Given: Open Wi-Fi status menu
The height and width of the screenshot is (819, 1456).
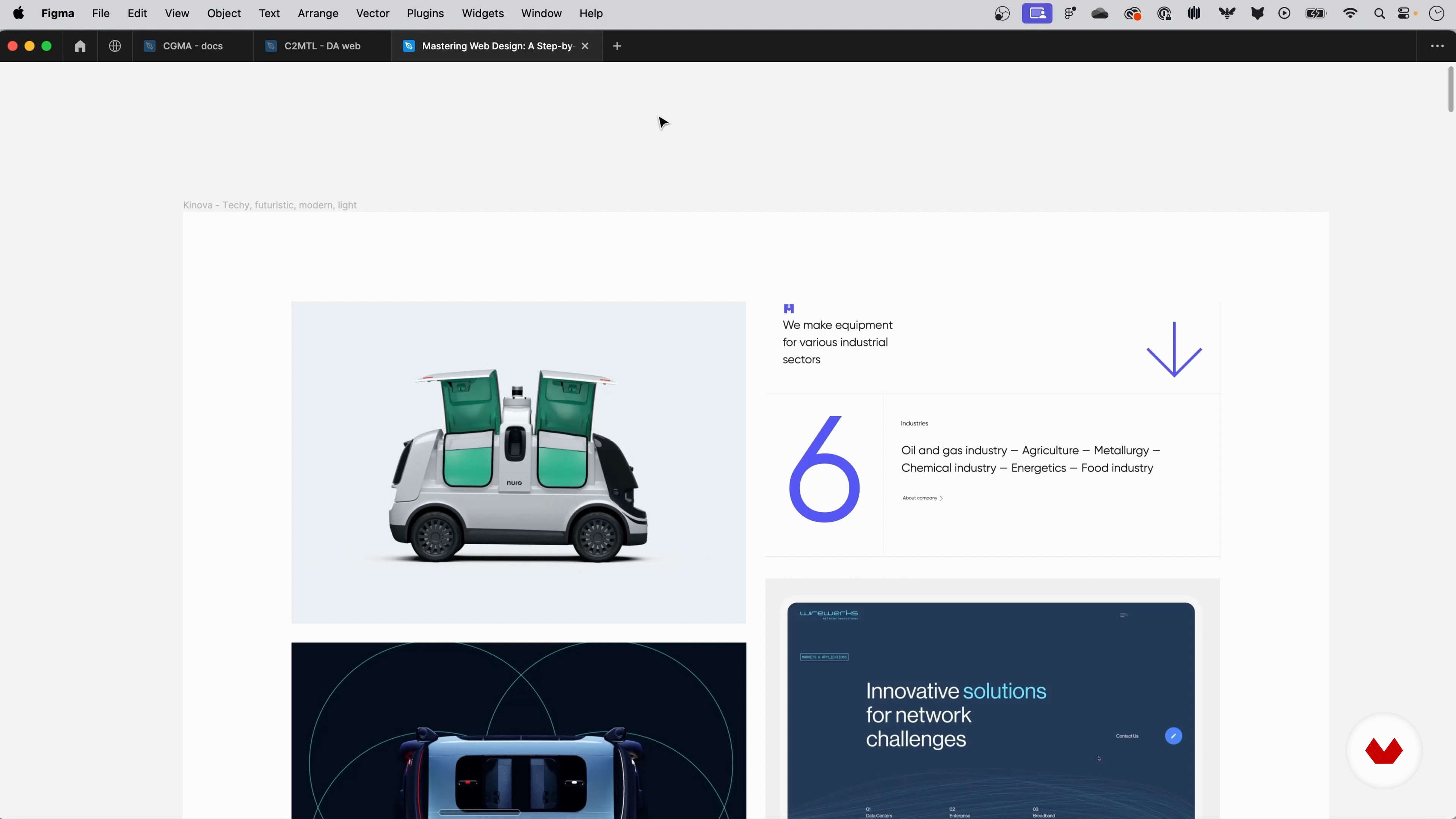Looking at the screenshot, I should click(x=1350, y=14).
